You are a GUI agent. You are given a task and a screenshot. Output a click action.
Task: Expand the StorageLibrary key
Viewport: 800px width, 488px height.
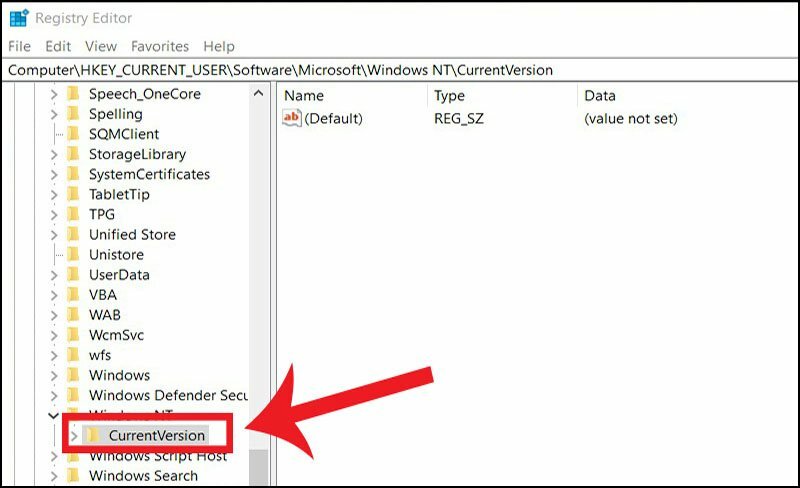[x=54, y=155]
